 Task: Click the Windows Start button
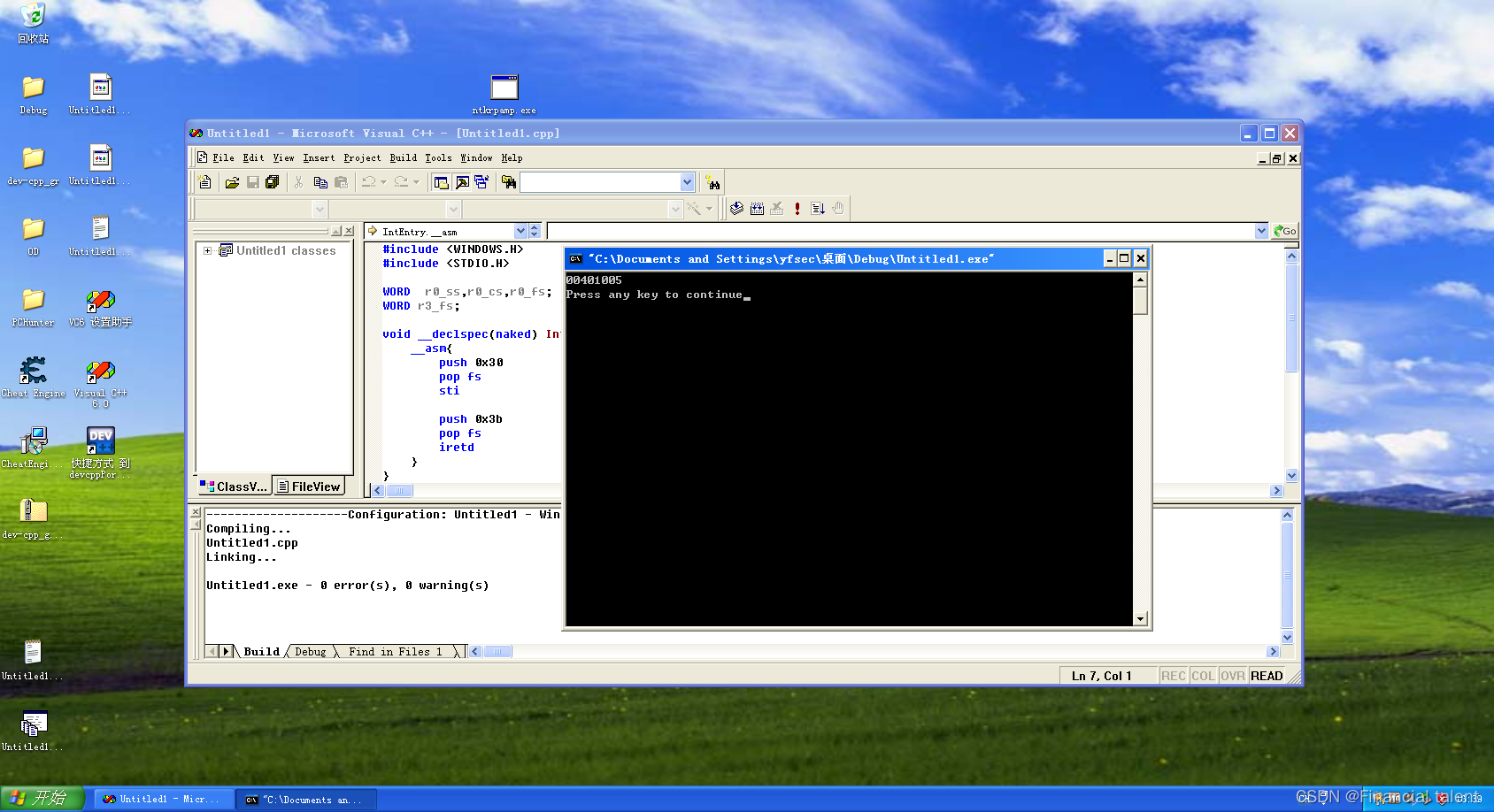[x=42, y=798]
